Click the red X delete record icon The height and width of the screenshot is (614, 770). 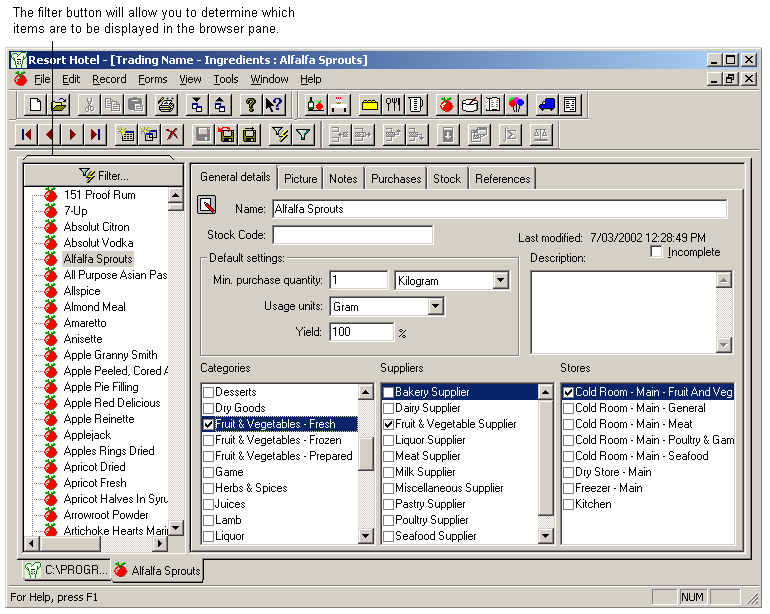172,135
